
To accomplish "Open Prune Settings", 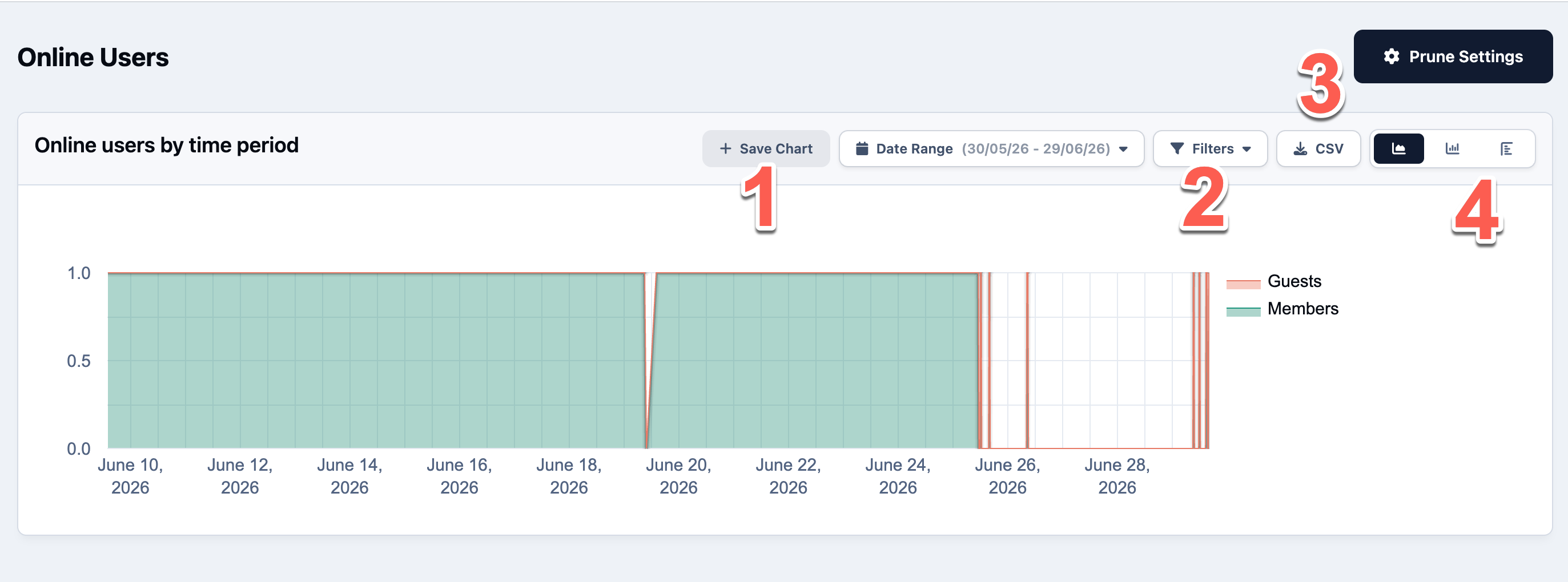I will coord(1452,56).
